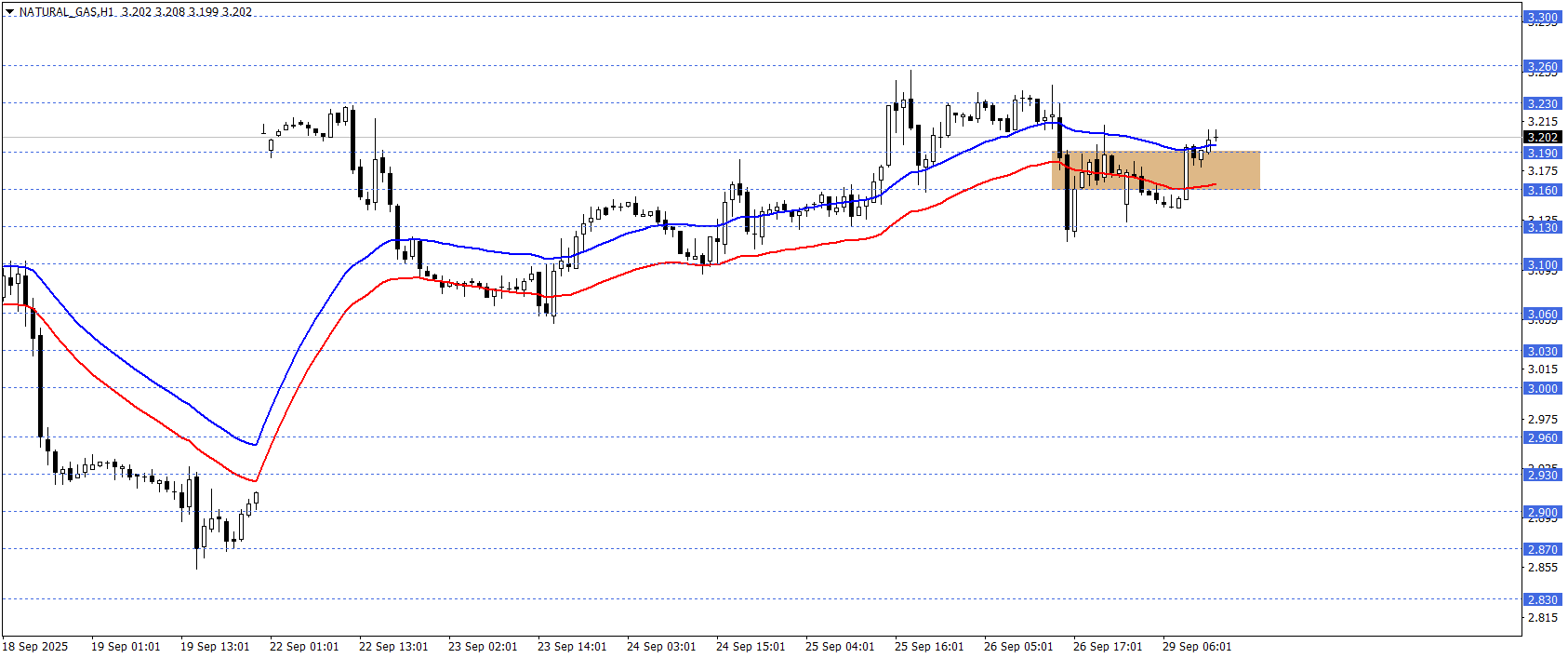1568x658 pixels.
Task: Select the 3.260 price level tag
Action: pyautogui.click(x=1542, y=66)
